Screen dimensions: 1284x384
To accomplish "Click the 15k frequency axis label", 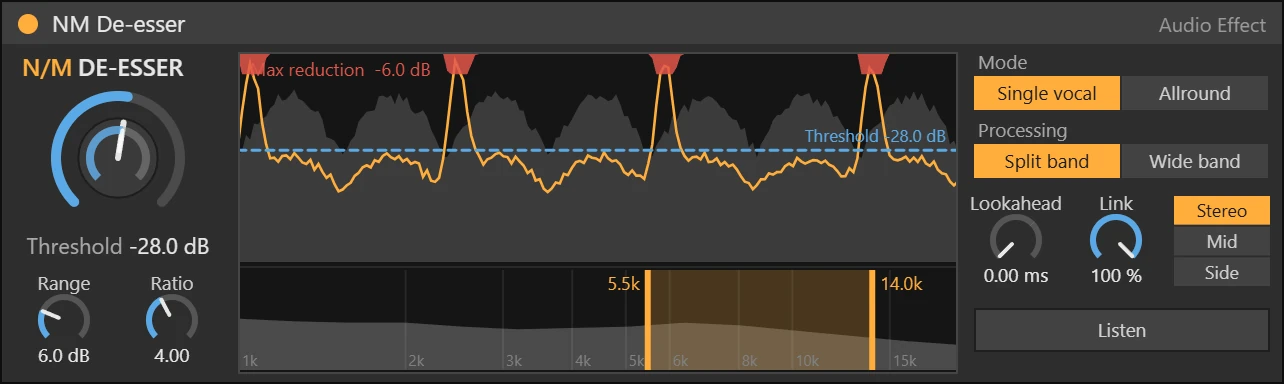I will [x=904, y=361].
